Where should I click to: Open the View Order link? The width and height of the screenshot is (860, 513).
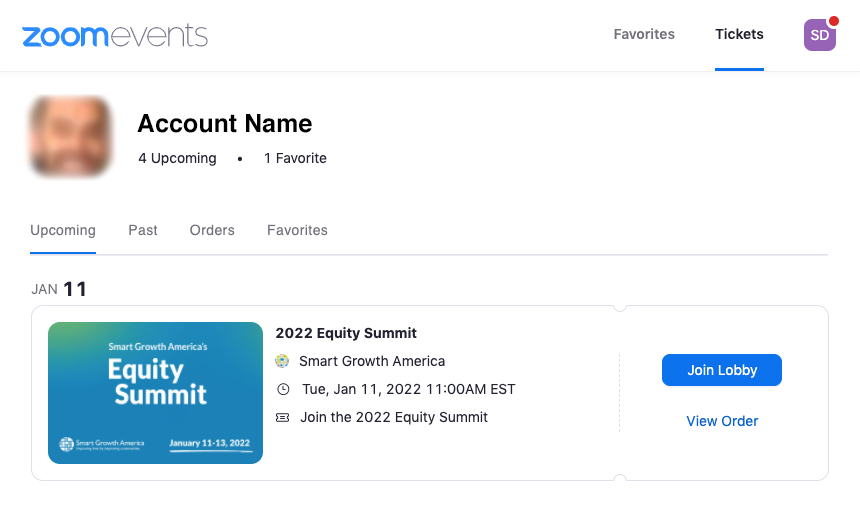click(722, 421)
